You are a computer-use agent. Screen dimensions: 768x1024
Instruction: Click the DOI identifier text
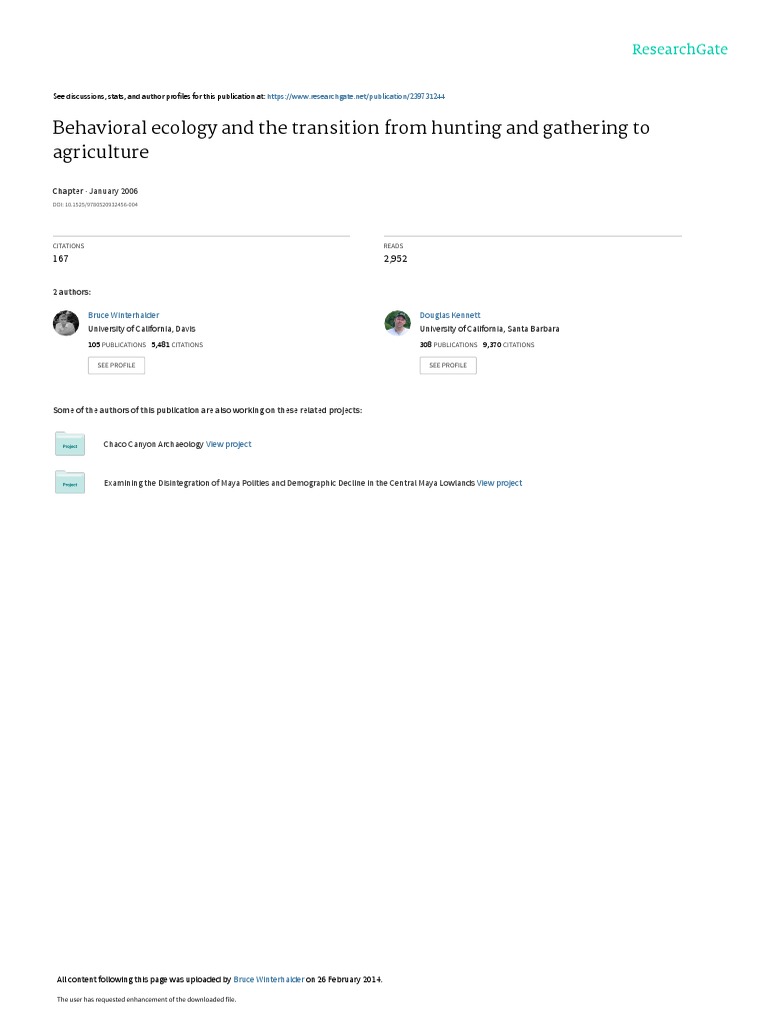coord(95,204)
